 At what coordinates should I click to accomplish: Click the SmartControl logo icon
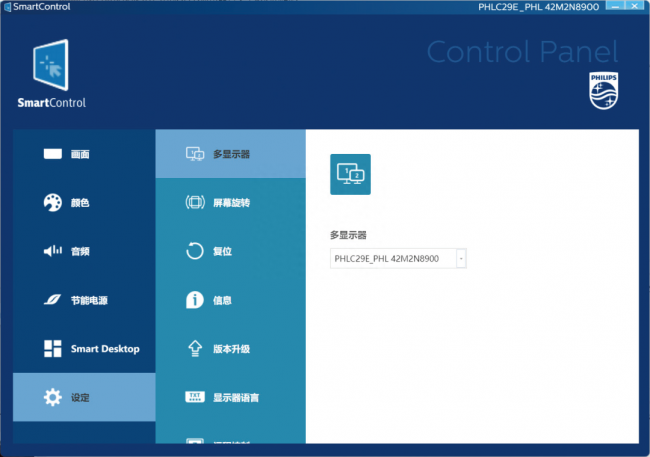(x=51, y=65)
